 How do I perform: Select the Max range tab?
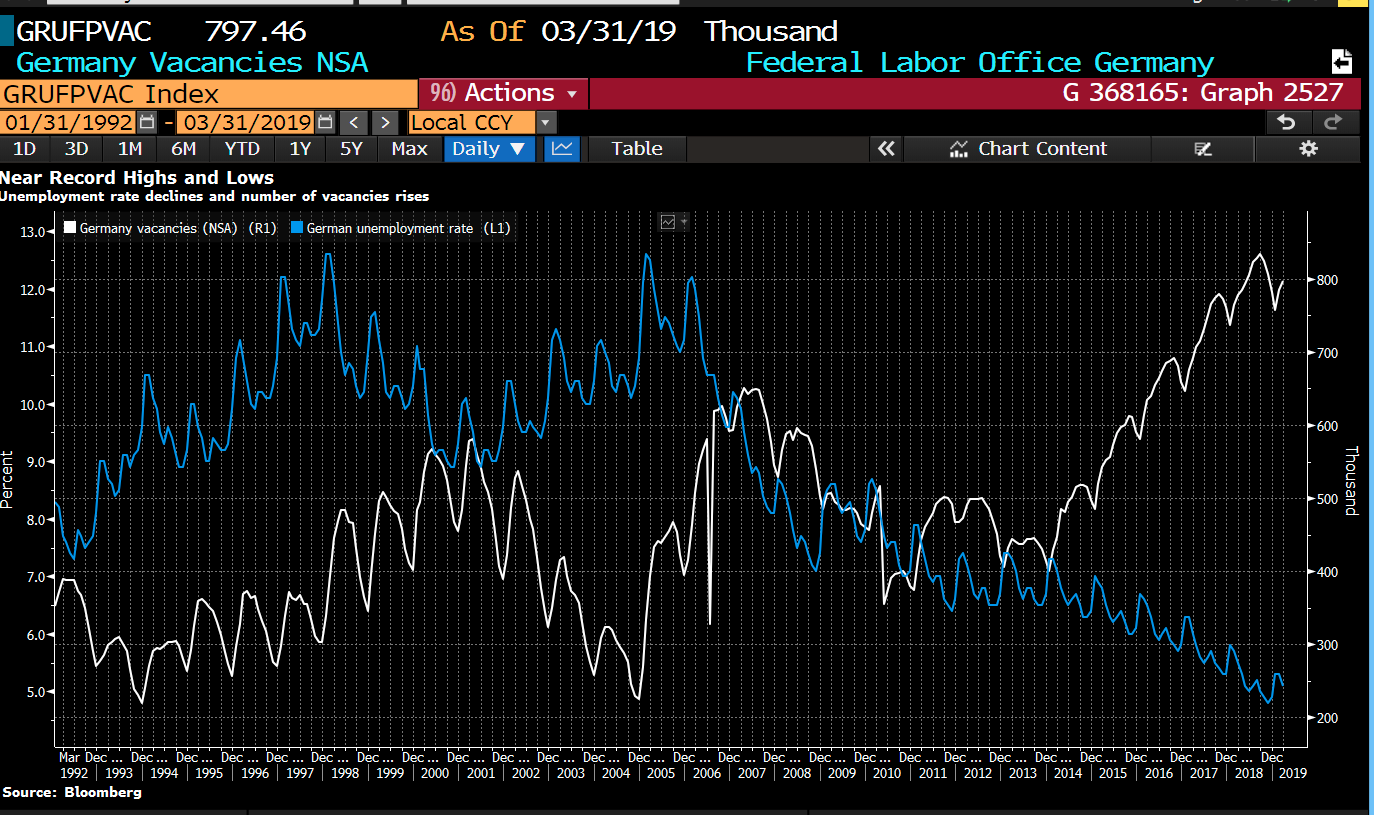coord(410,149)
